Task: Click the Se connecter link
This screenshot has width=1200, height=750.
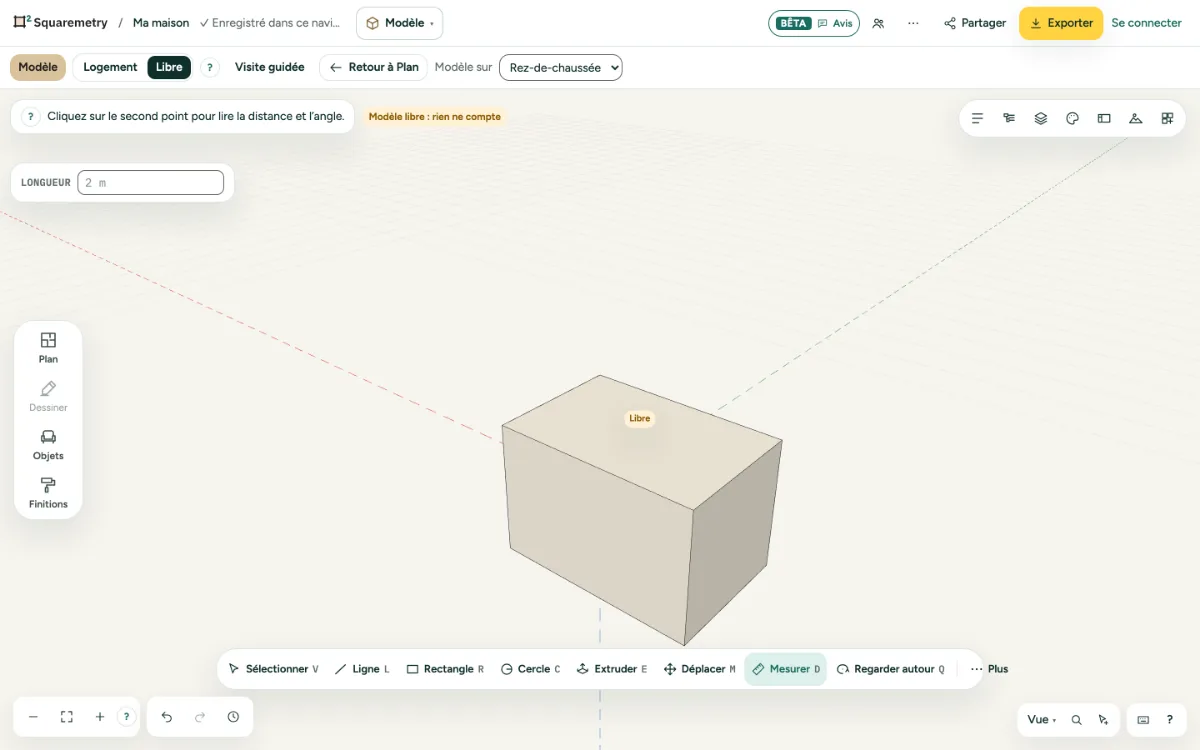Action: tap(1147, 23)
